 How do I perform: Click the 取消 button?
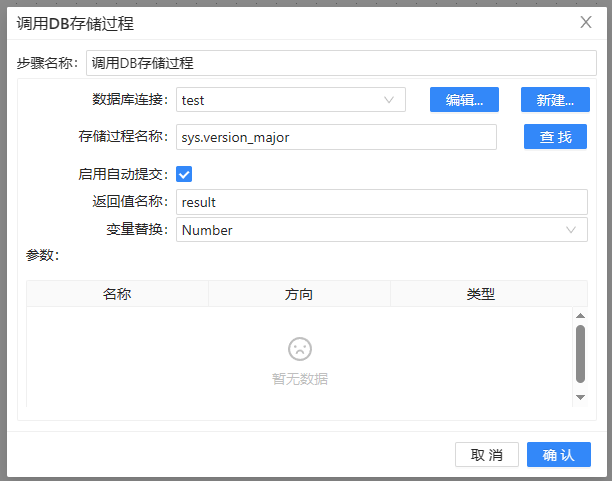(x=487, y=455)
